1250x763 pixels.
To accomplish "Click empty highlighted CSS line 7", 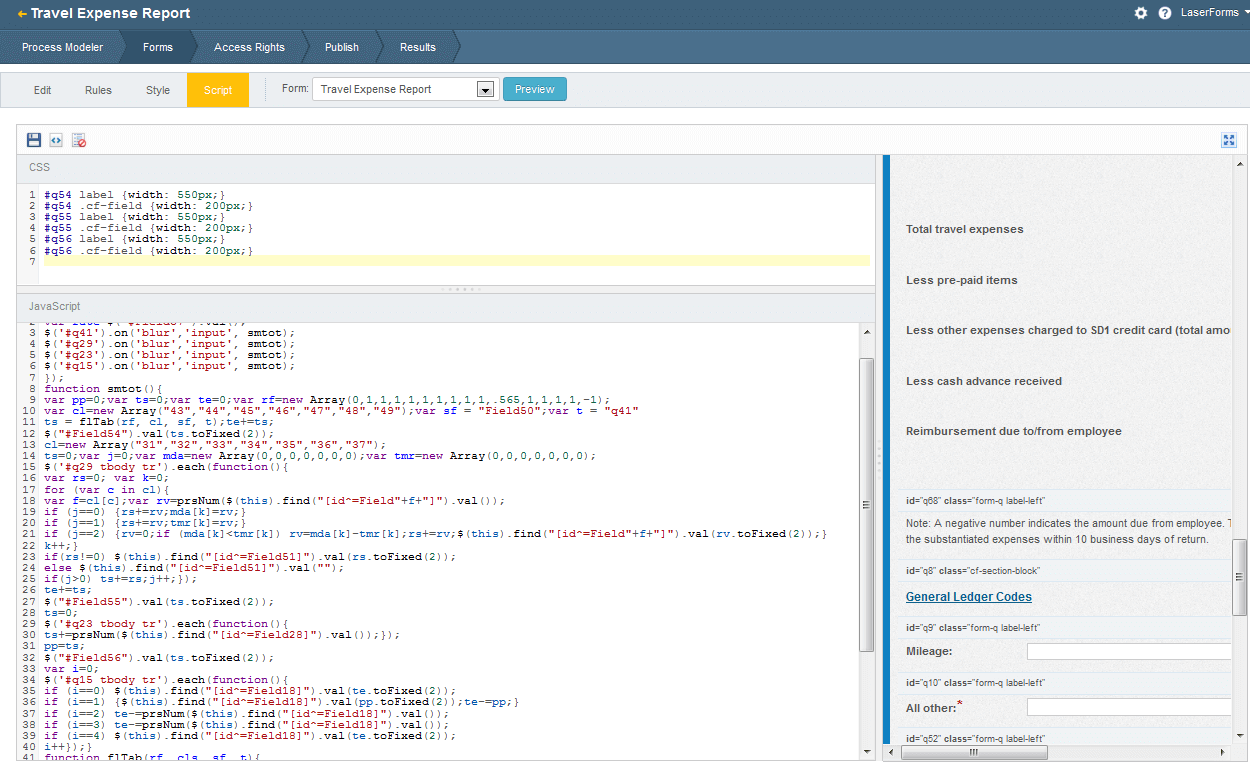I will pyautogui.click(x=456, y=261).
